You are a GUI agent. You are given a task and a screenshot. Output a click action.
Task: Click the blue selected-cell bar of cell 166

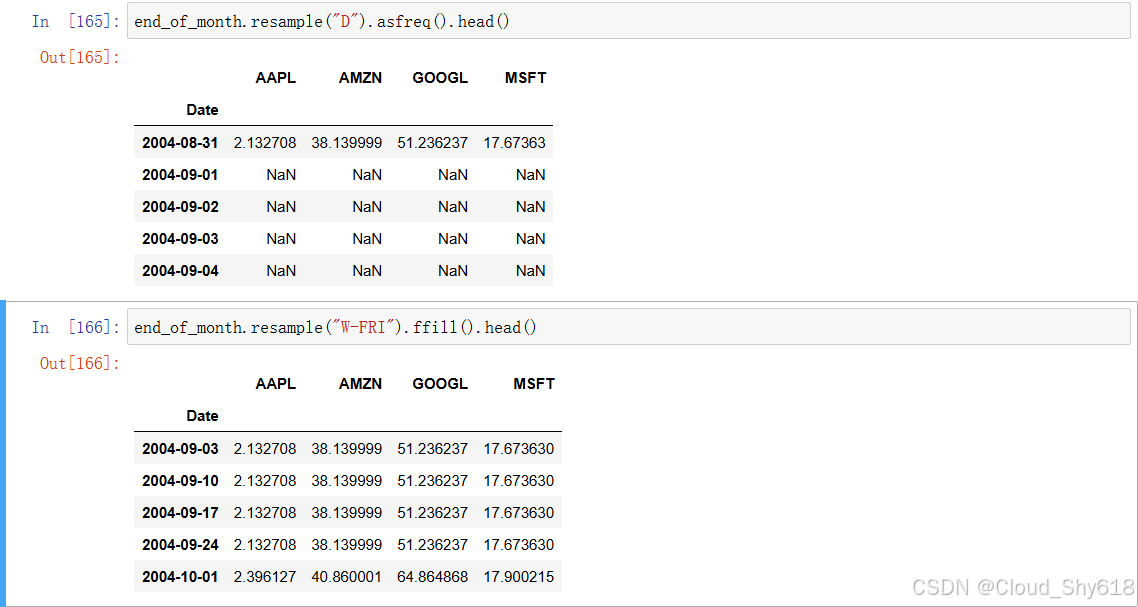[x=3, y=453]
